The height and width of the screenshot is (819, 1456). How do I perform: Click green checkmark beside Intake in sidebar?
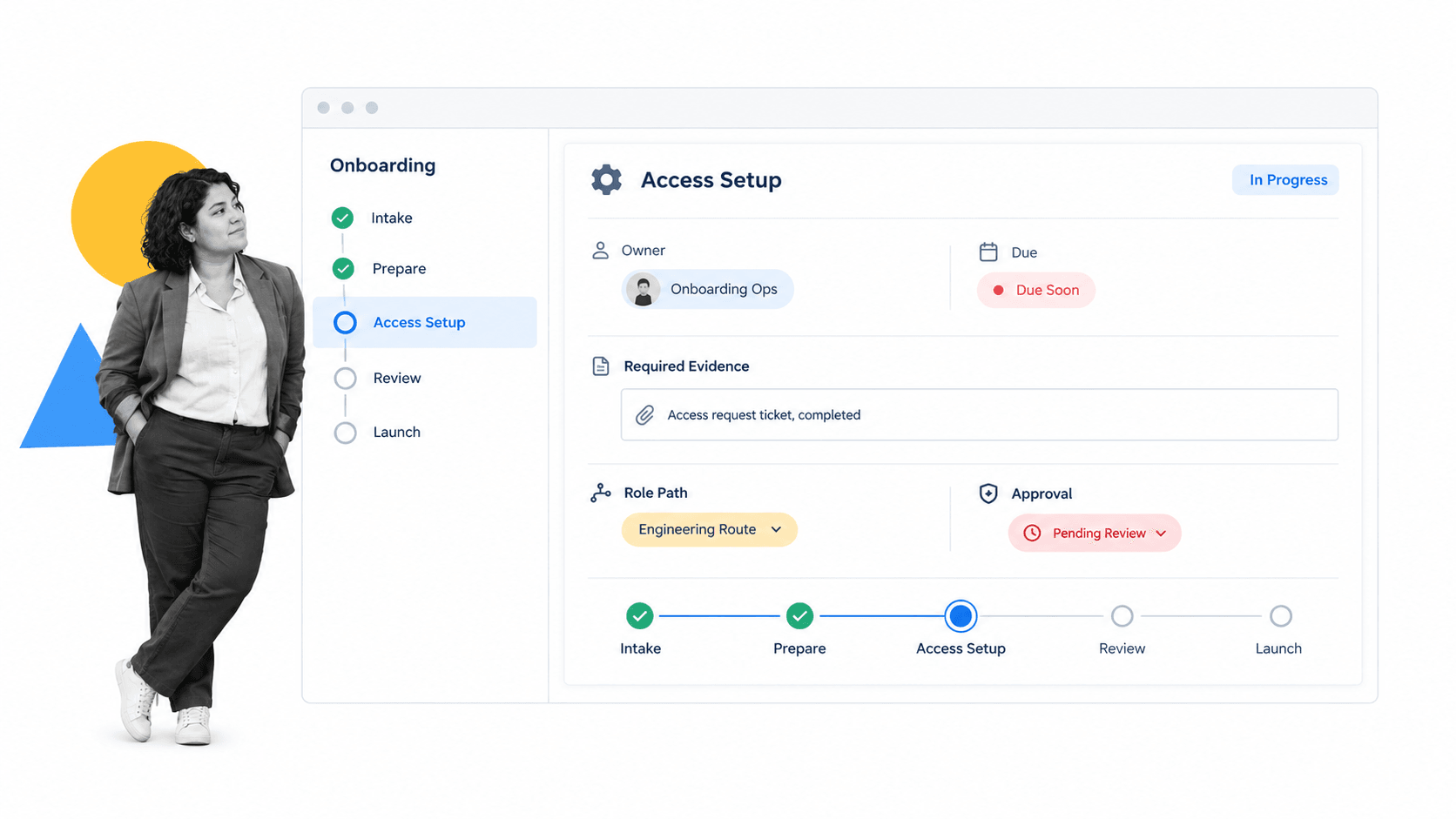[342, 218]
